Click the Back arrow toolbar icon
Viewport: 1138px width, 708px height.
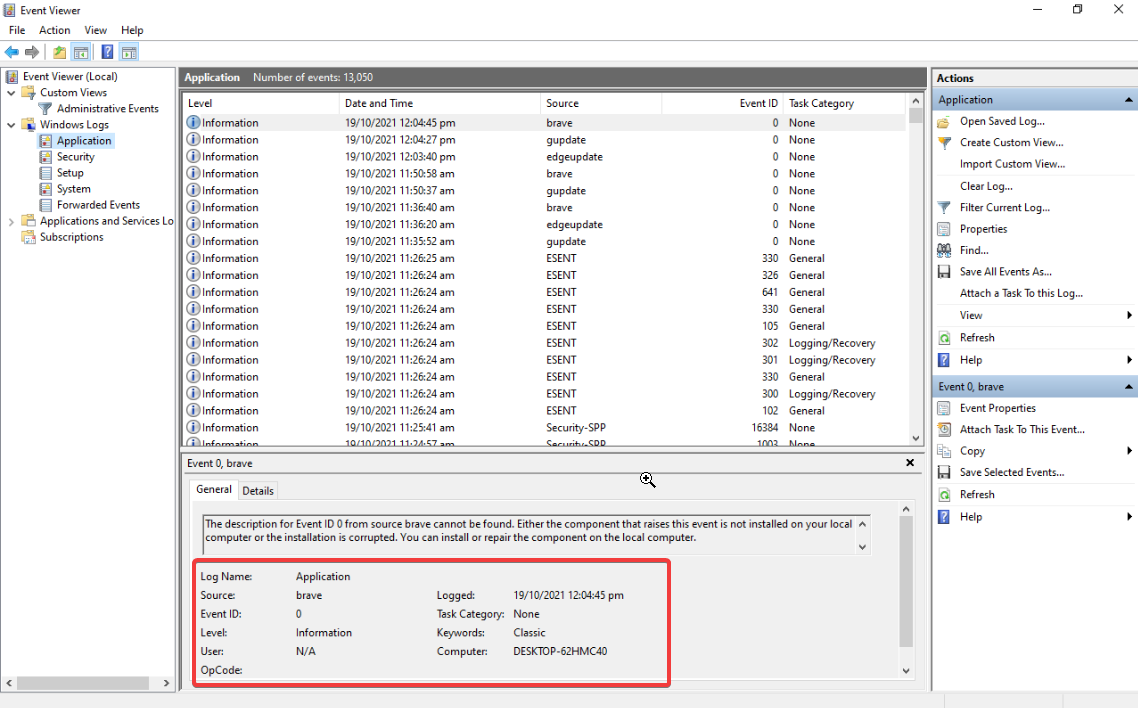click(12, 52)
